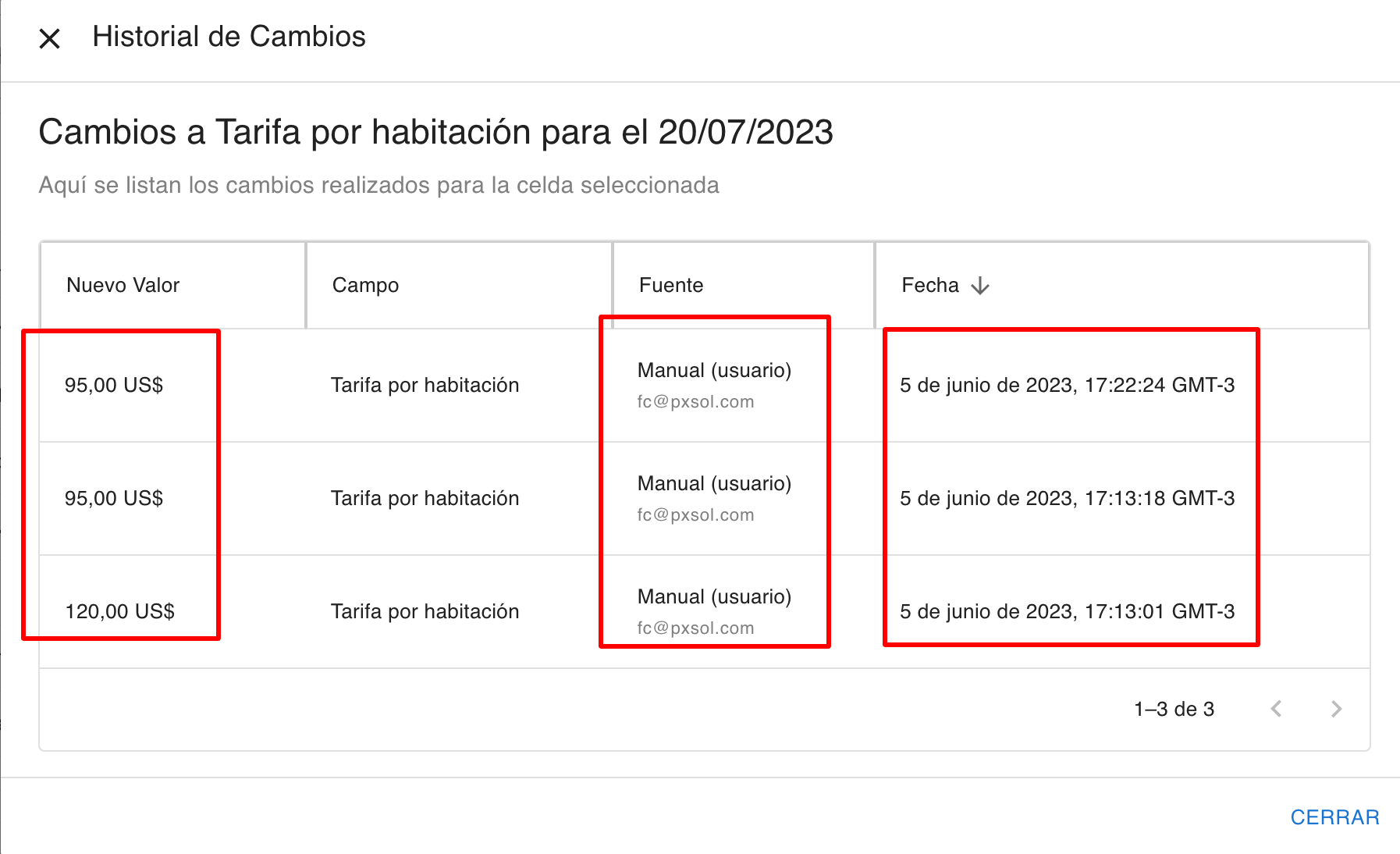
Task: Select the Historial de Cambios title bar
Action: pos(229,36)
